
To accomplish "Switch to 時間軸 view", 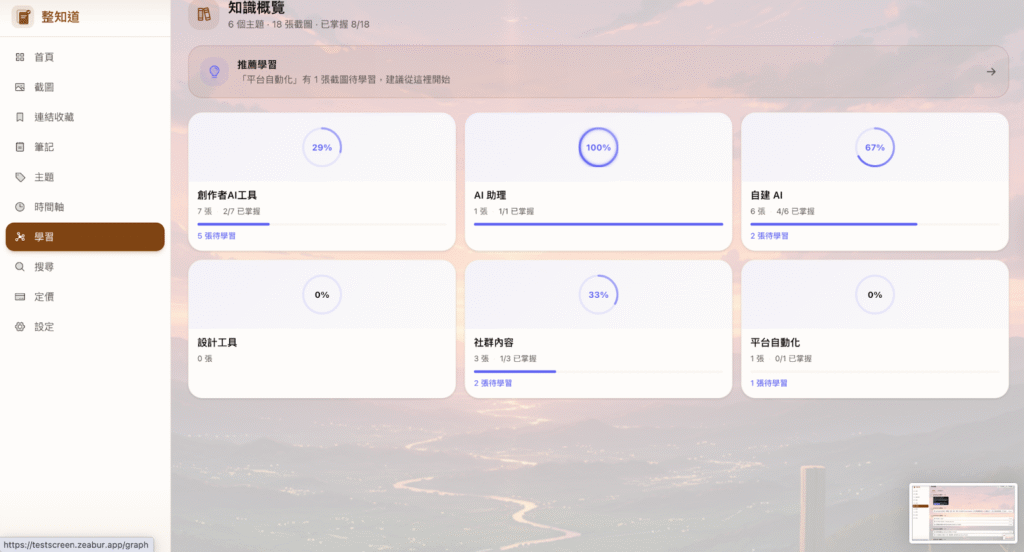I will (x=85, y=207).
